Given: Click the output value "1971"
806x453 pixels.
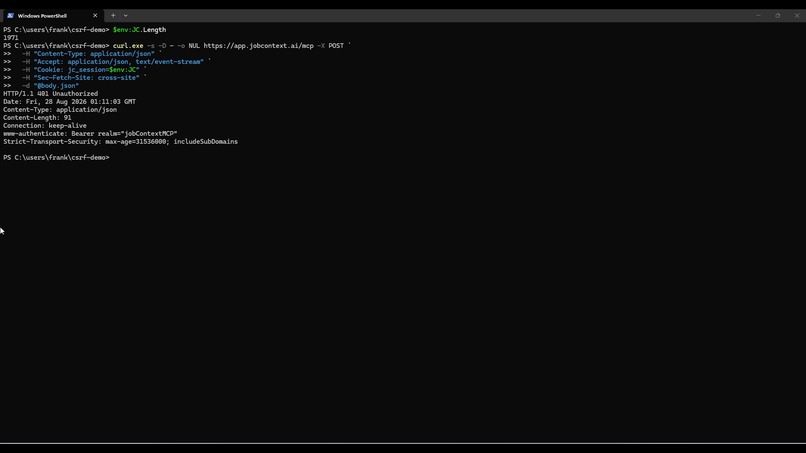Looking at the screenshot, I should 11,38.
